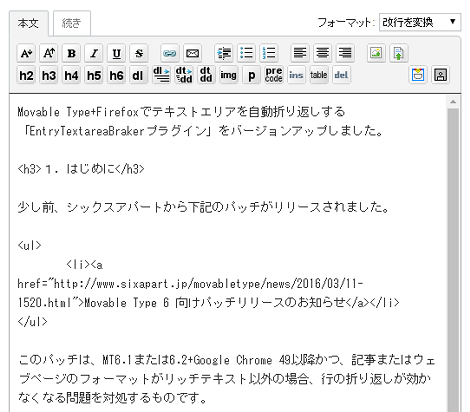Apply strikethrough formatting icon
Image resolution: width=470 pixels, height=412 pixels.
point(139,53)
